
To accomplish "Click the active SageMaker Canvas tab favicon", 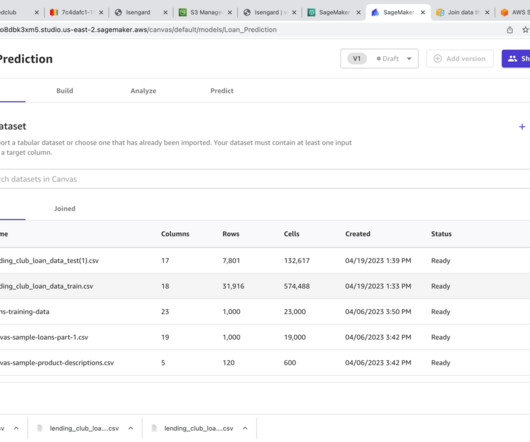I will pos(375,13).
